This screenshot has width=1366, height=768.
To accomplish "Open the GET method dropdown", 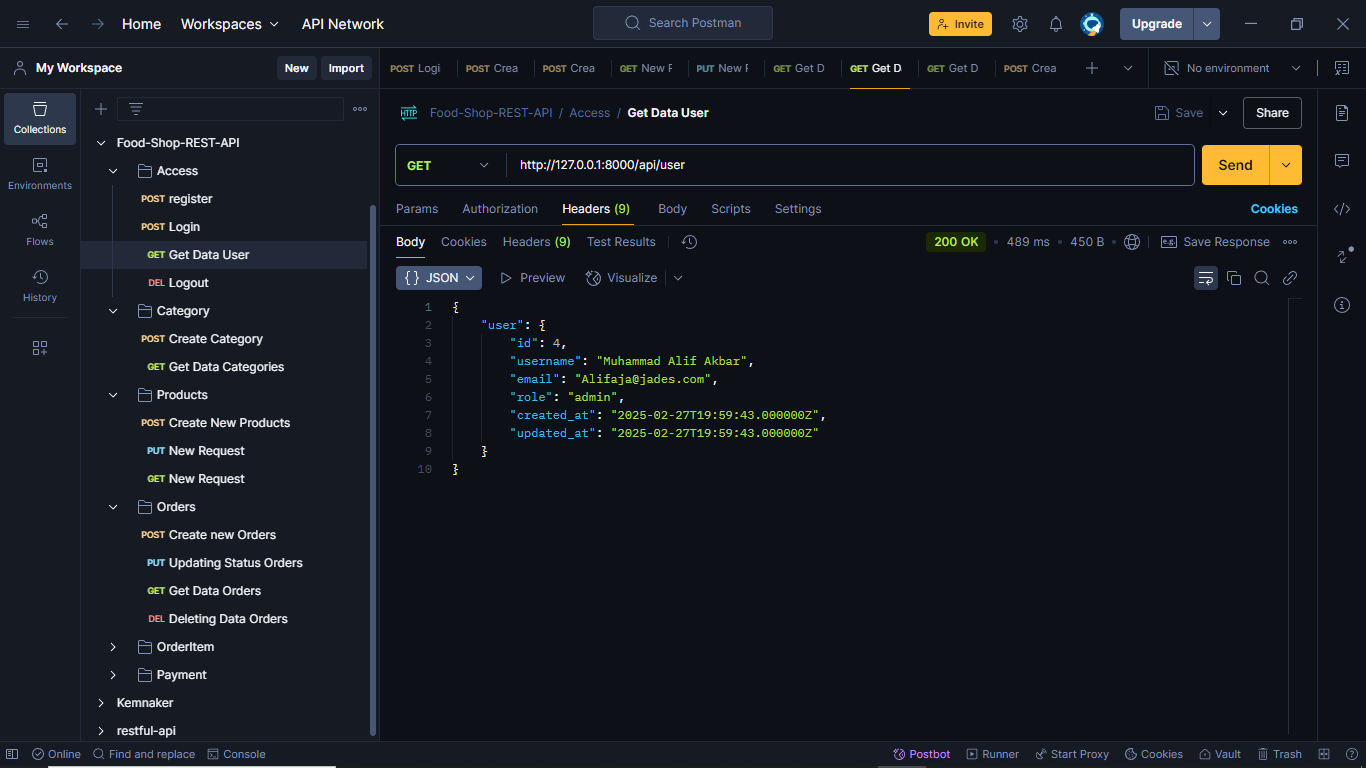I will point(450,165).
